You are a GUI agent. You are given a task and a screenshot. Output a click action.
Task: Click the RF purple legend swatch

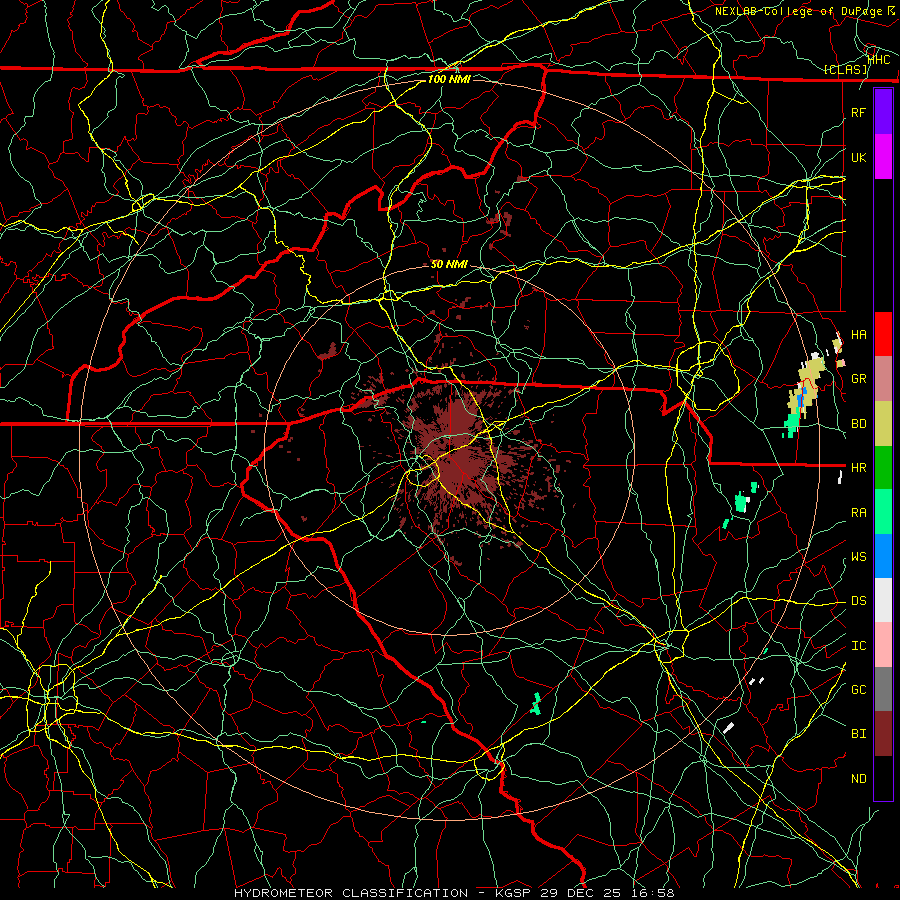pyautogui.click(x=883, y=112)
